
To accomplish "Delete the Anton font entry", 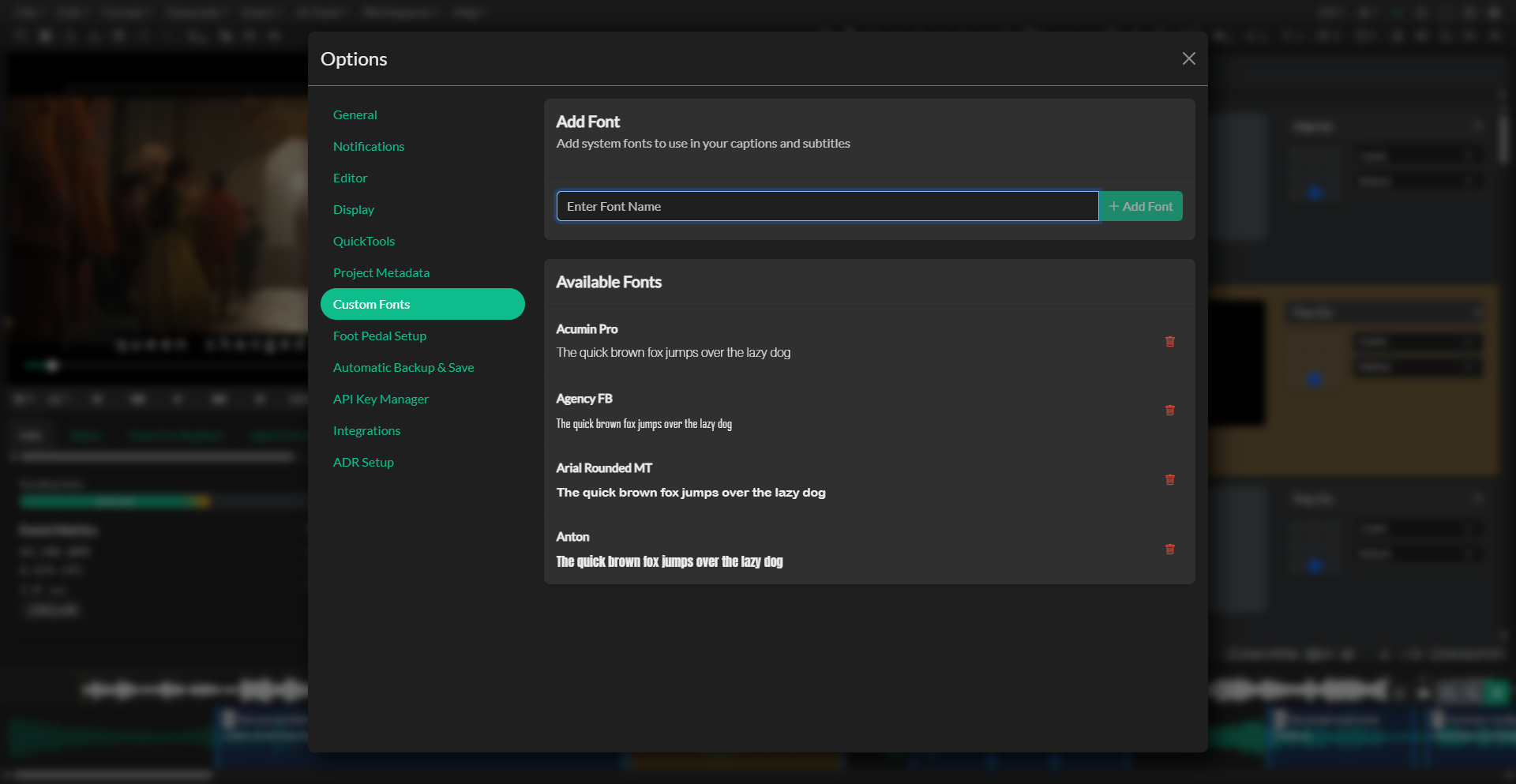I will [1169, 549].
